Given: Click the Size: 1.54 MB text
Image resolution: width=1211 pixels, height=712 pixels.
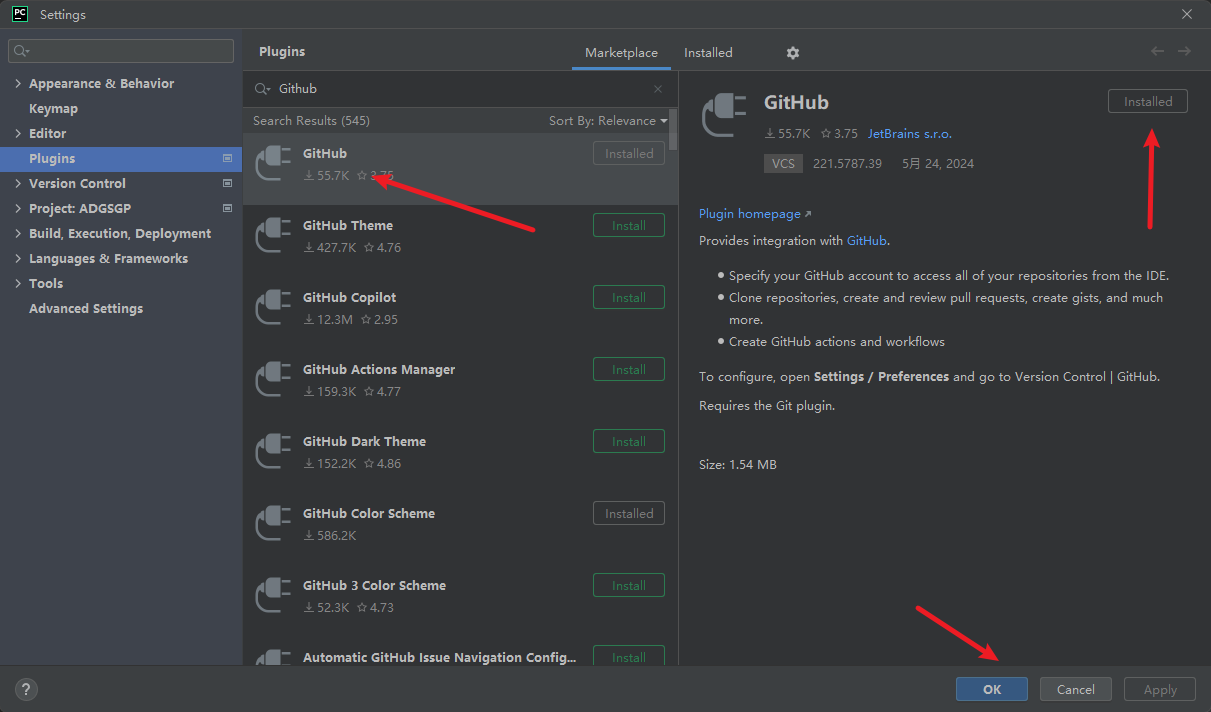Looking at the screenshot, I should pos(738,465).
